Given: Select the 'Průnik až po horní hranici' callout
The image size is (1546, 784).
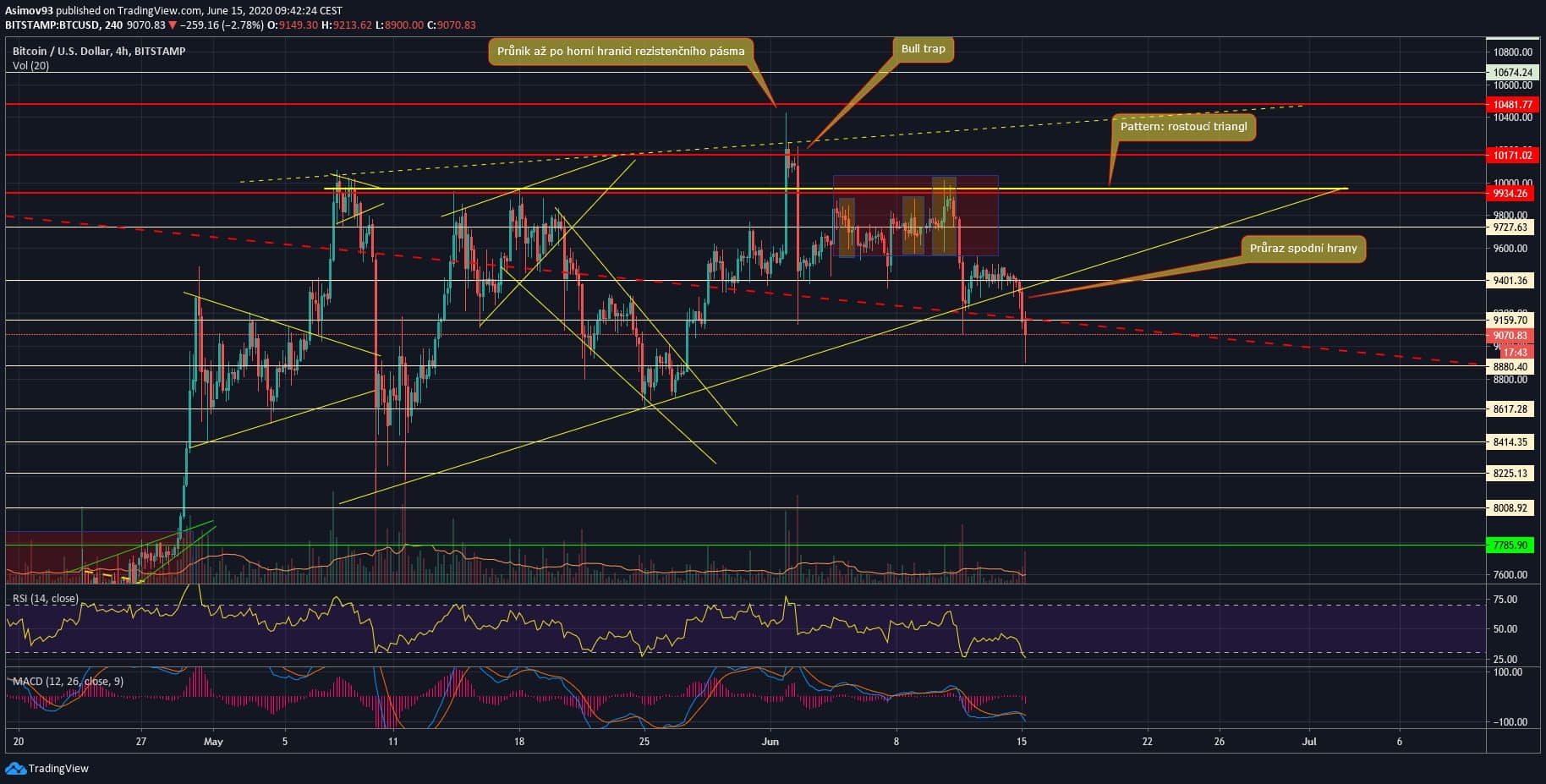Looking at the screenshot, I should pyautogui.click(x=621, y=52).
